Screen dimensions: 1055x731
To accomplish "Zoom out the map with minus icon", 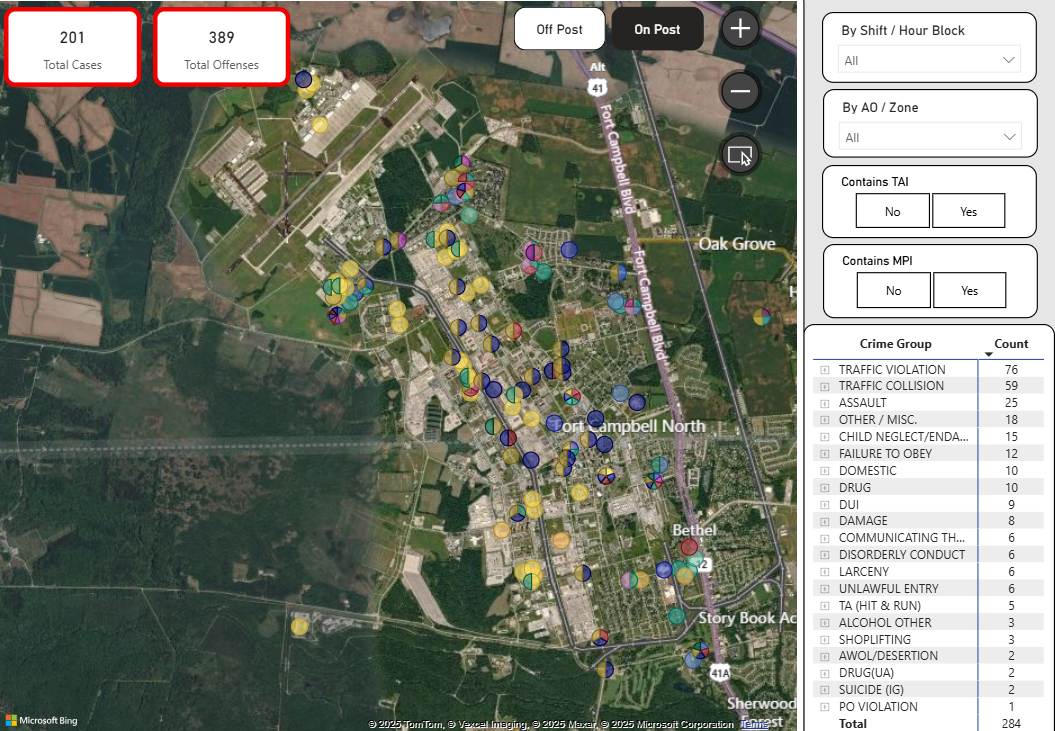I will [740, 91].
